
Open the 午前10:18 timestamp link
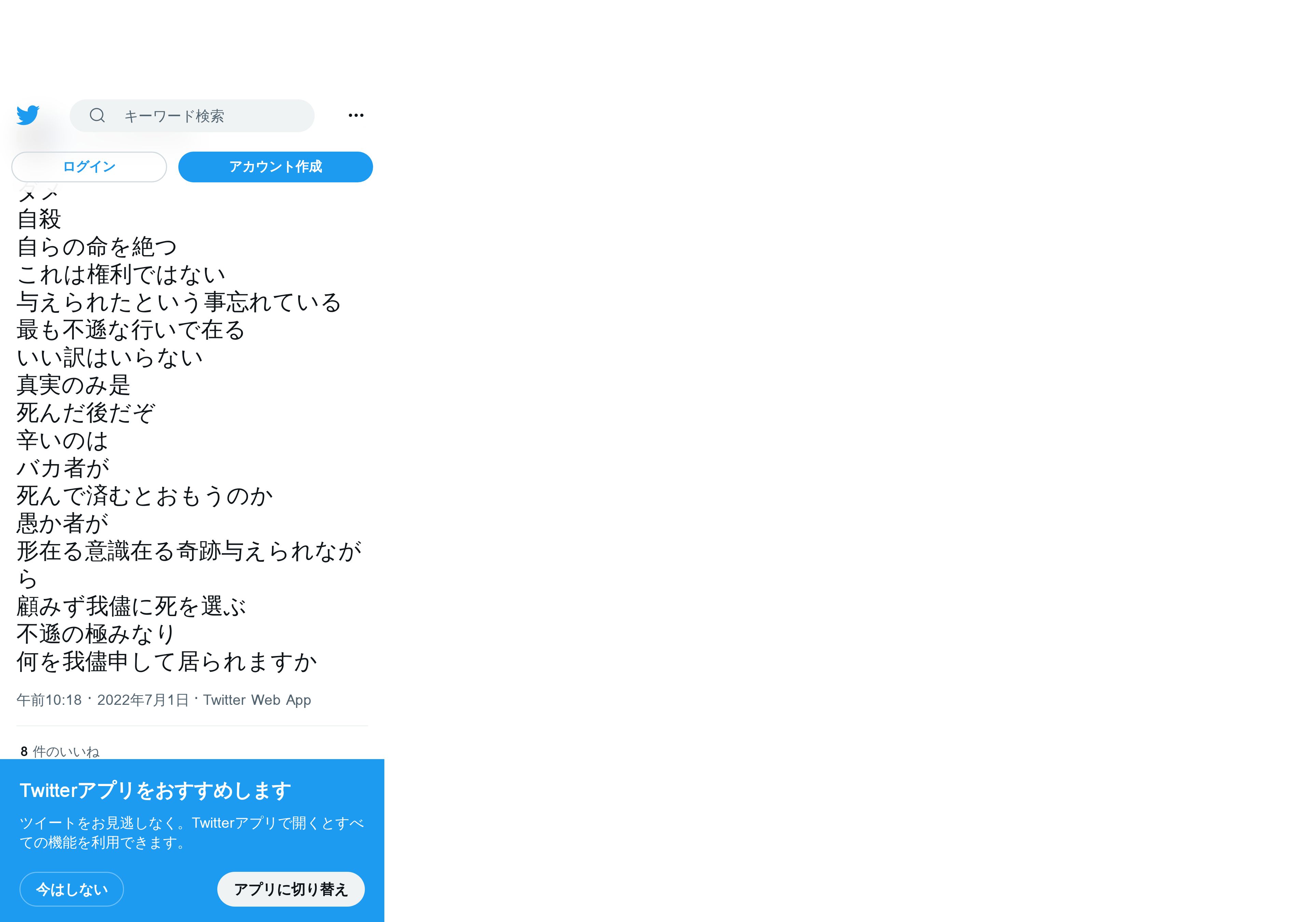pos(49,700)
